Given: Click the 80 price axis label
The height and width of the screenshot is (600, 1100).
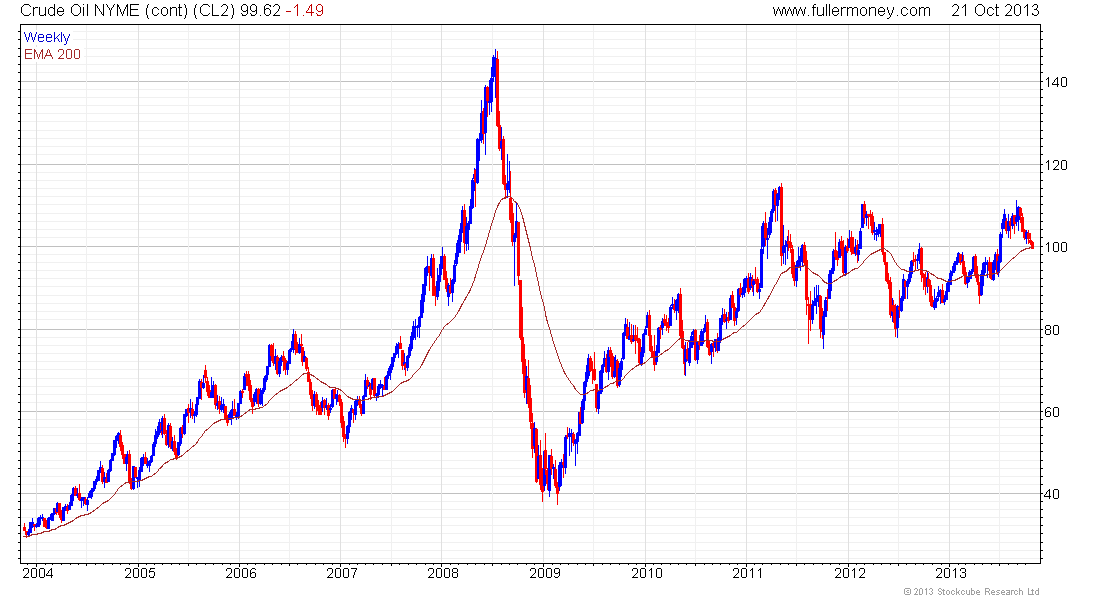Looking at the screenshot, I should click(x=1052, y=330).
